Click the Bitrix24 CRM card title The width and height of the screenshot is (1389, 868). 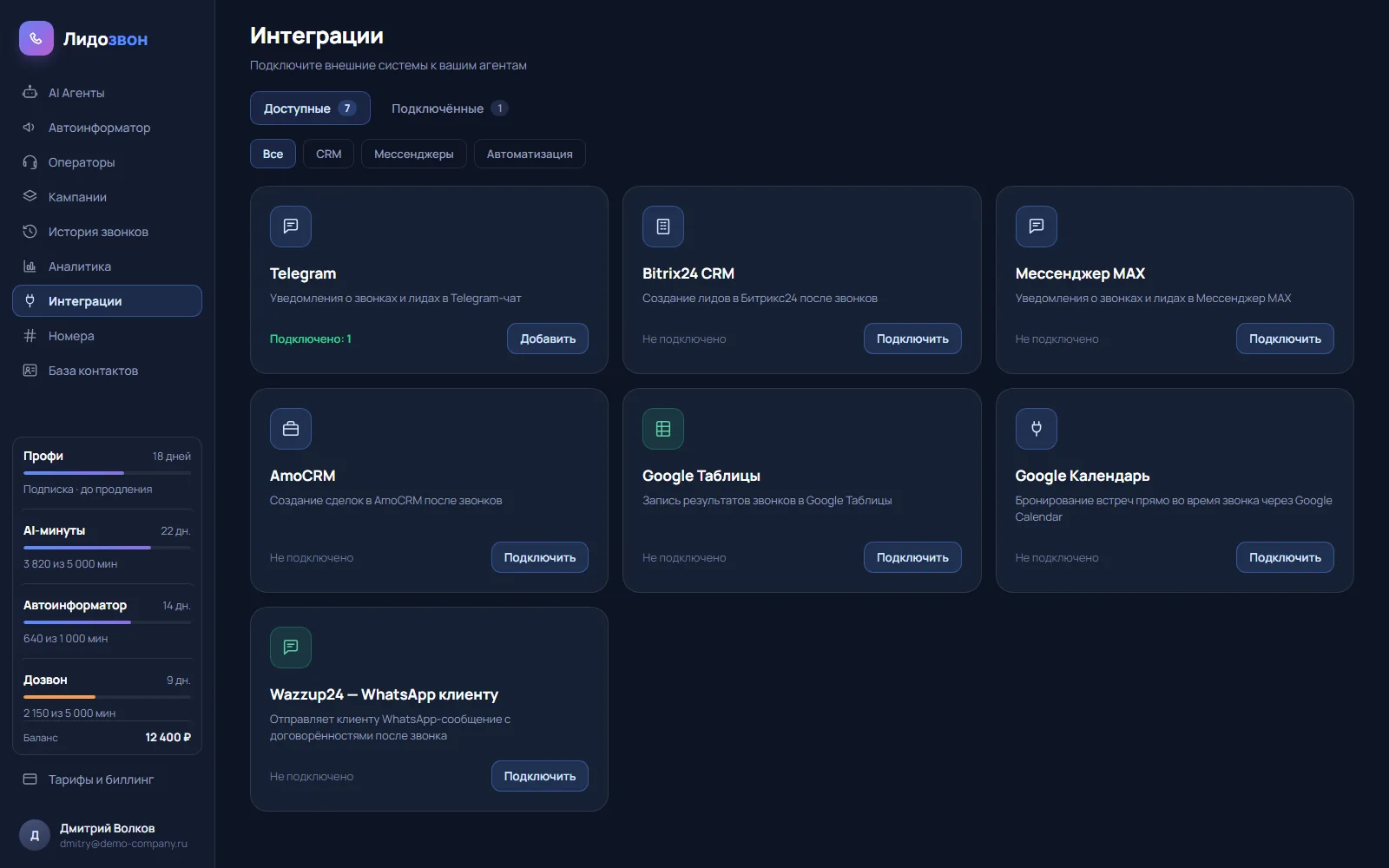688,273
